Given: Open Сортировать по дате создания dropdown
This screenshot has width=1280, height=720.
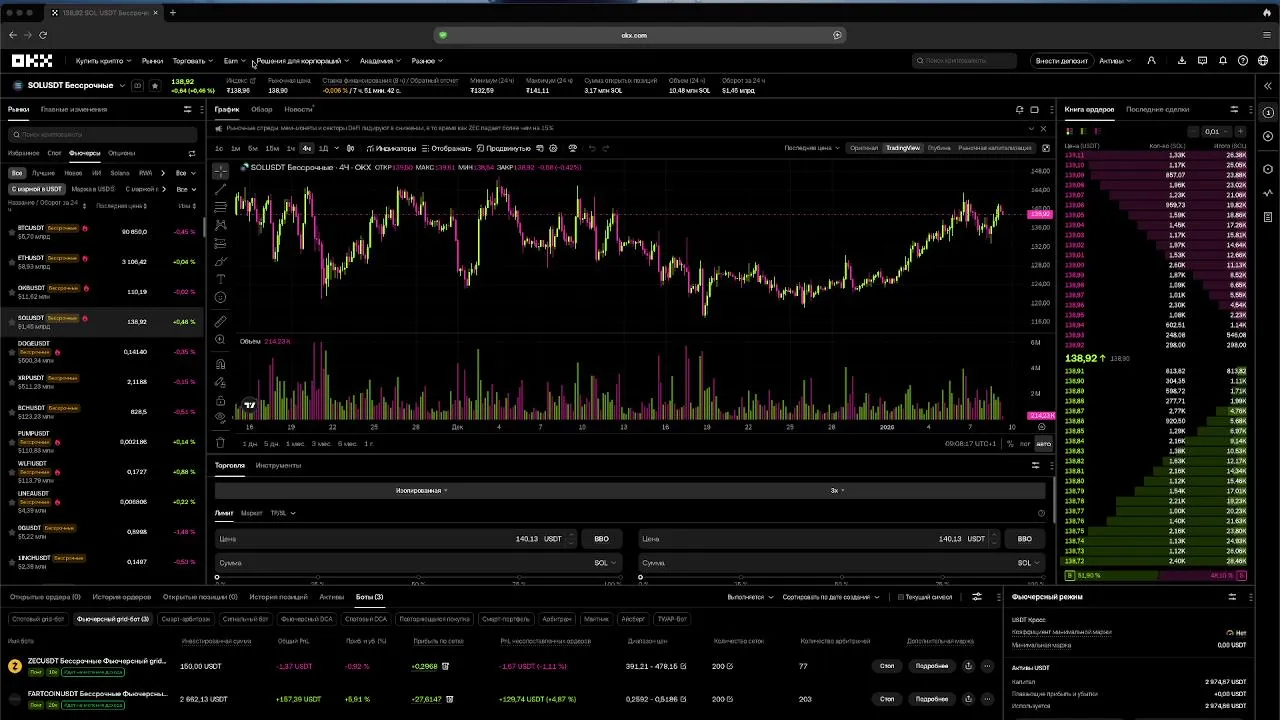Looking at the screenshot, I should (831, 597).
